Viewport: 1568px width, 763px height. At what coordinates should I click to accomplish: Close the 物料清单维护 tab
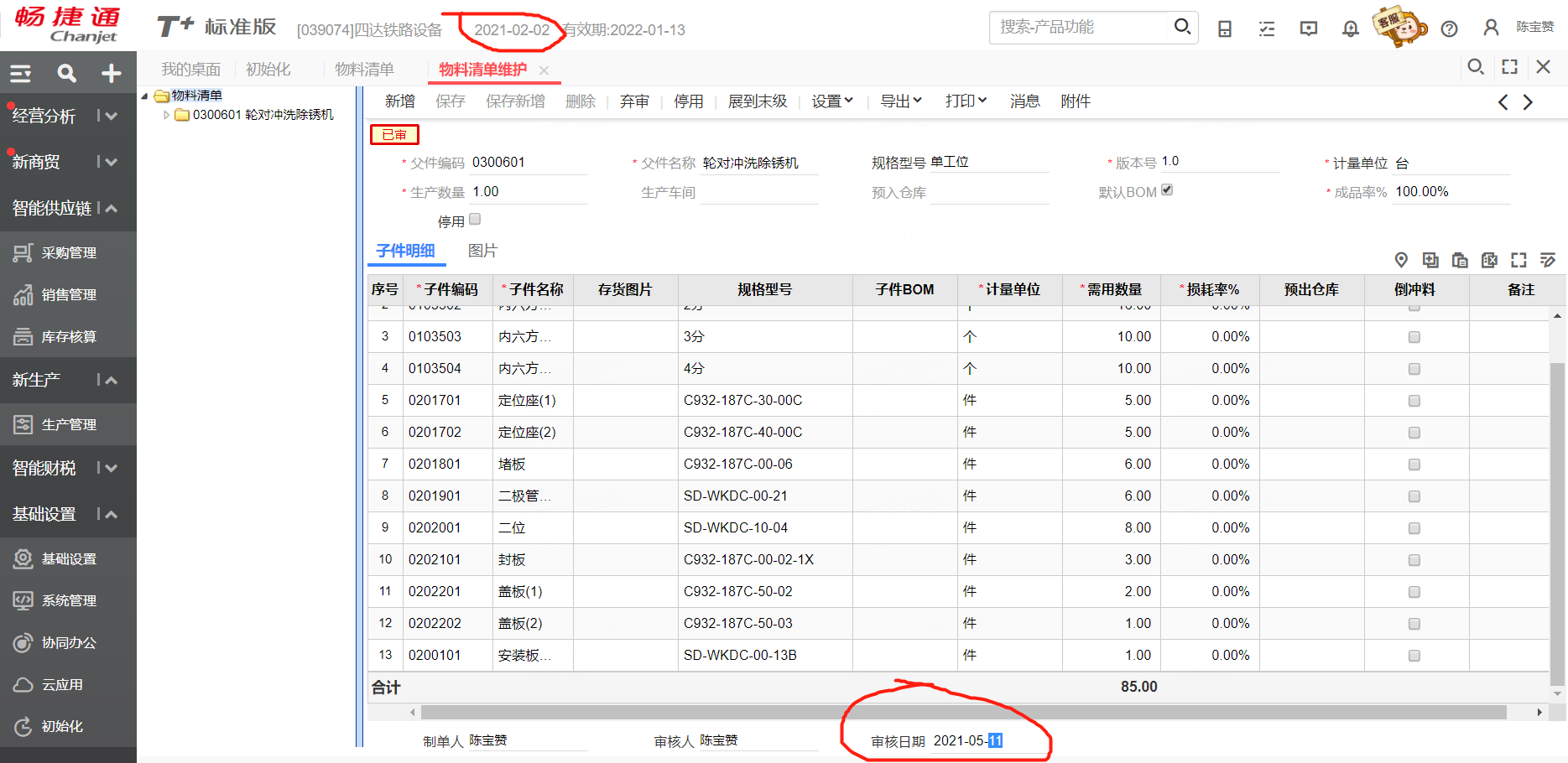click(544, 70)
